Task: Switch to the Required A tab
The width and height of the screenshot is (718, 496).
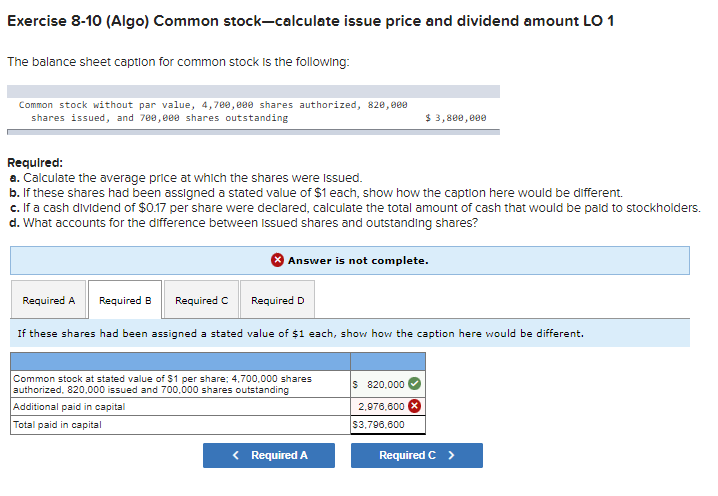Action: coord(49,300)
